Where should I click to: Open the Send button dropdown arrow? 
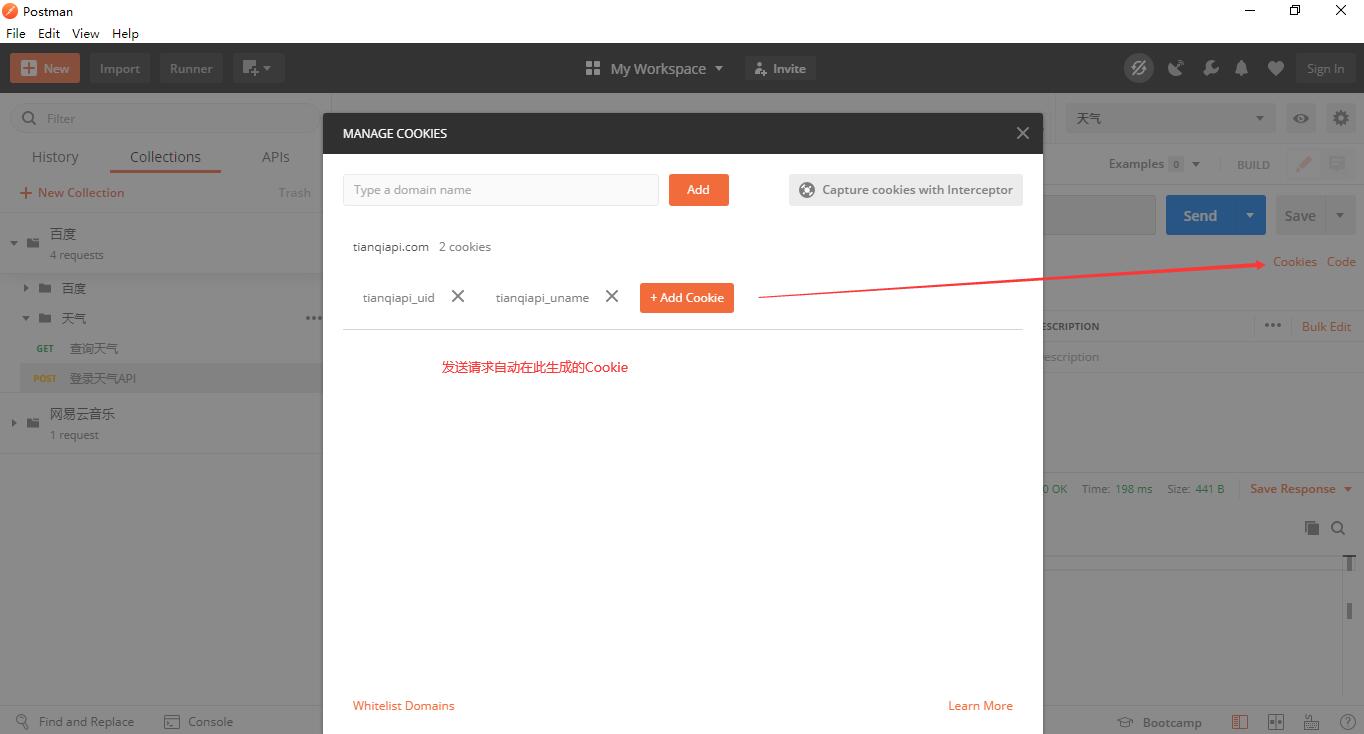tap(1250, 215)
